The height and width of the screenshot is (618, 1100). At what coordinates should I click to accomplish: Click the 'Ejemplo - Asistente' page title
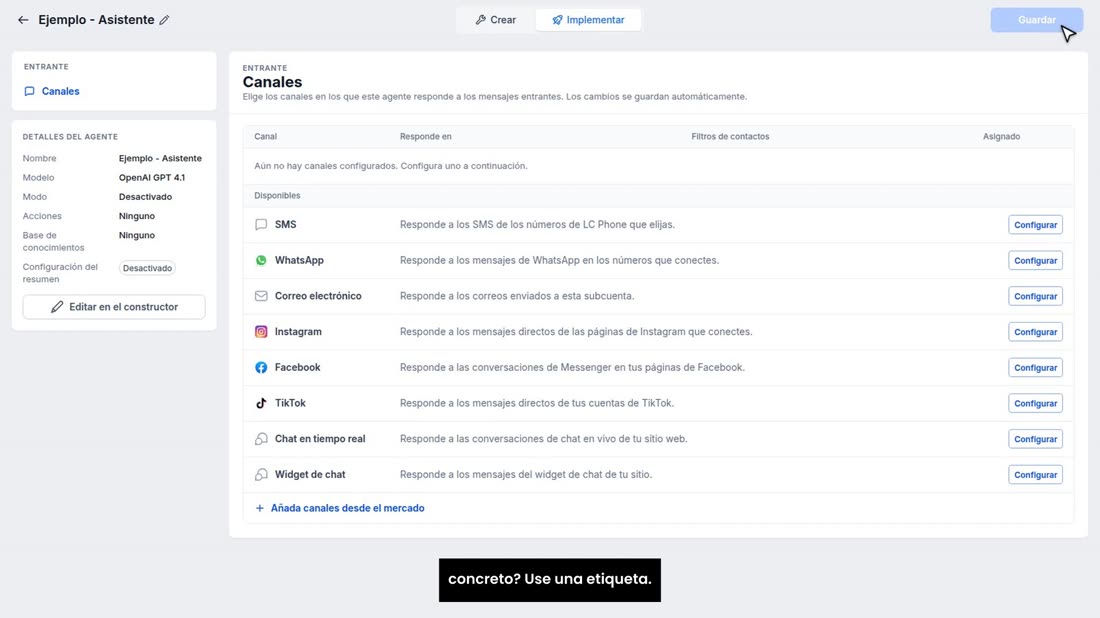point(96,20)
